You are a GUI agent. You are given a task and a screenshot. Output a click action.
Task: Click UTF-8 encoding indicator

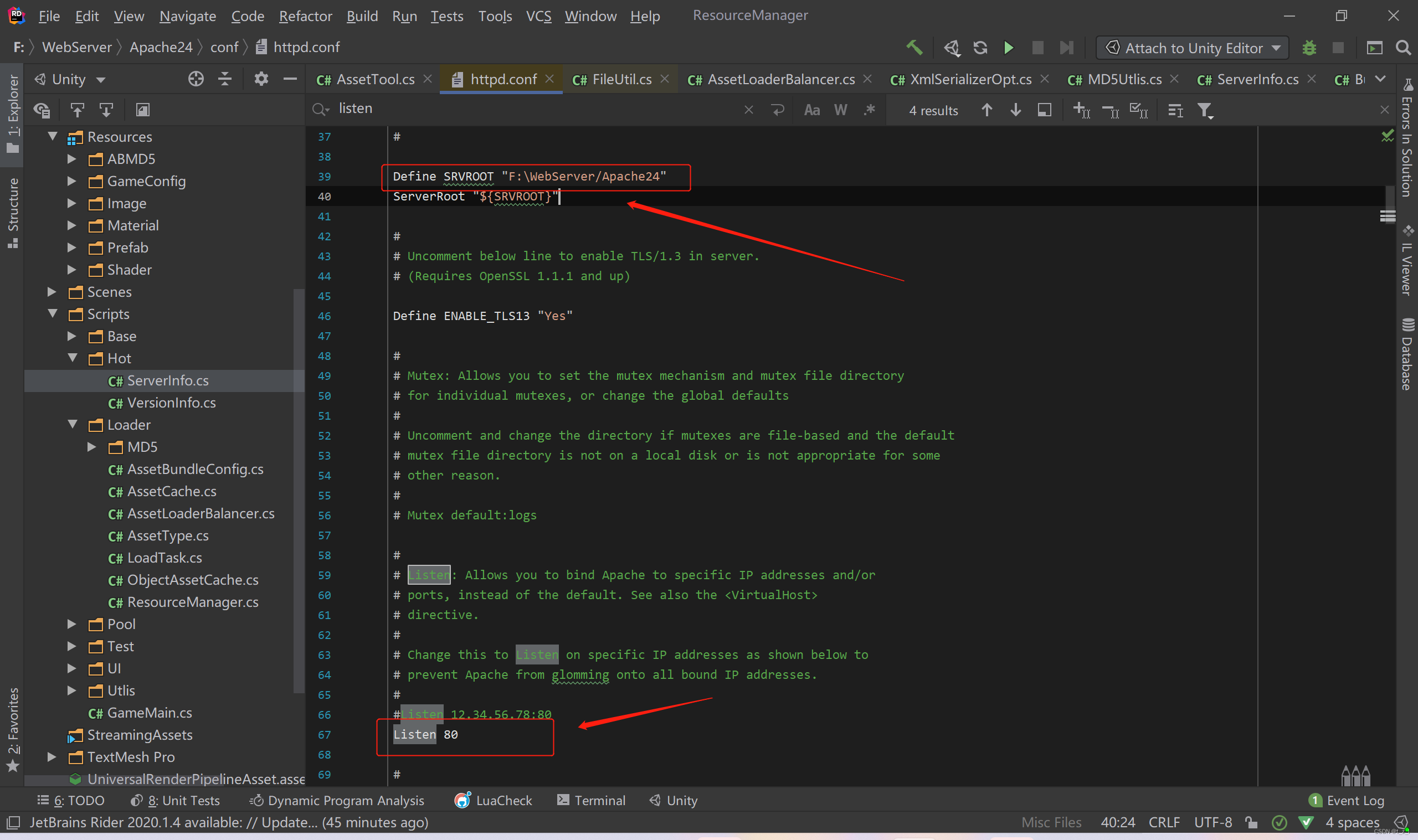pyautogui.click(x=1213, y=822)
